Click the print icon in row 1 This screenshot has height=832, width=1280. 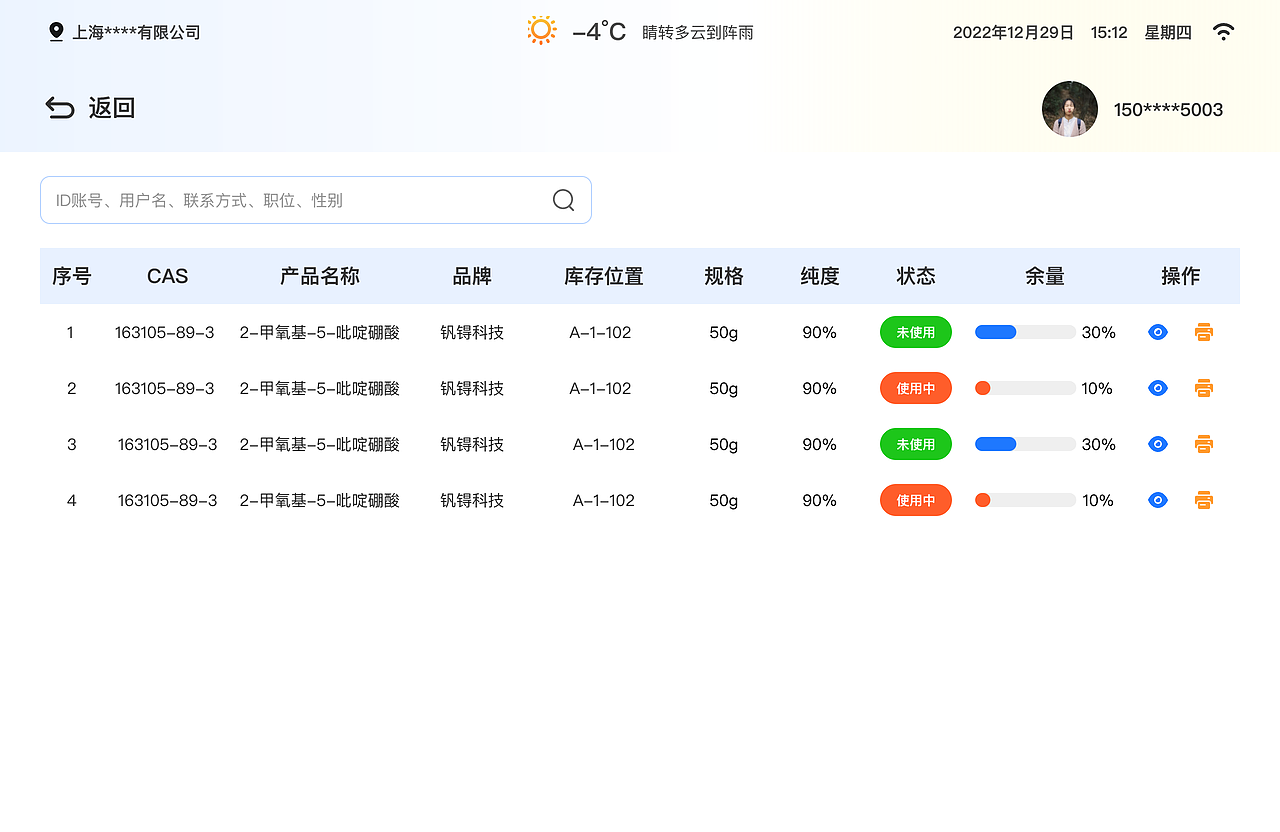click(1203, 332)
